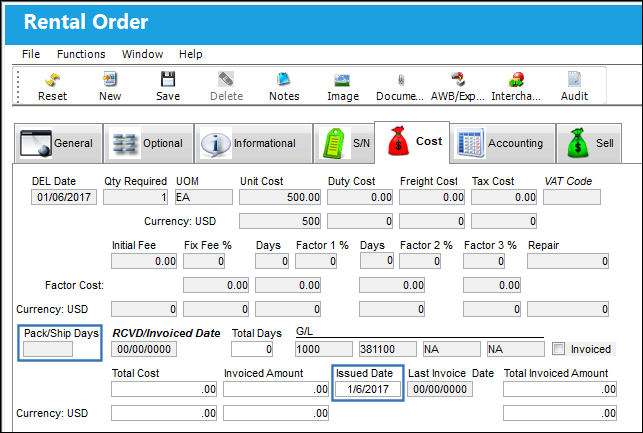643x433 pixels.
Task: Click the Fix Fee % field
Action: 204,261
